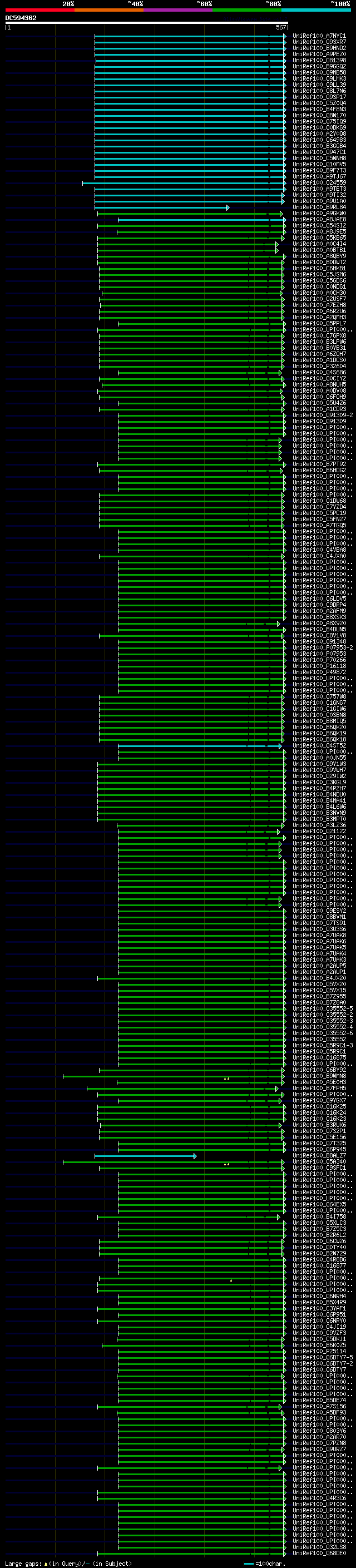The image size is (356, 1568).
Task: Select hit label UniRef100_Q16877
Action: pyautogui.click(x=319, y=1265)
